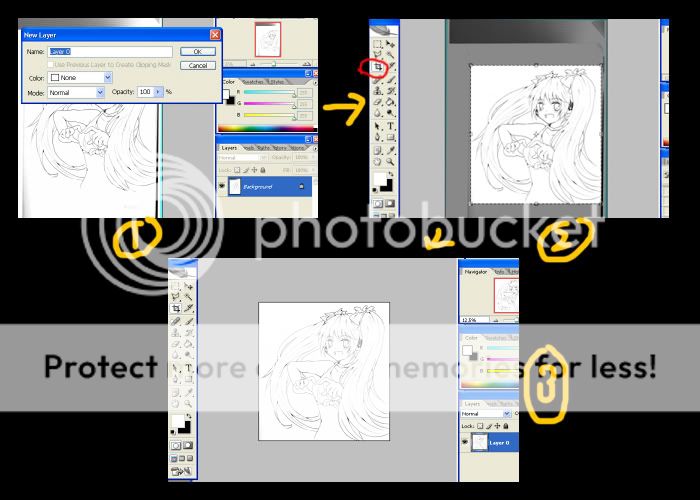Select the Rectangular Marquee tool in the top-right toolbox

pos(378,44)
